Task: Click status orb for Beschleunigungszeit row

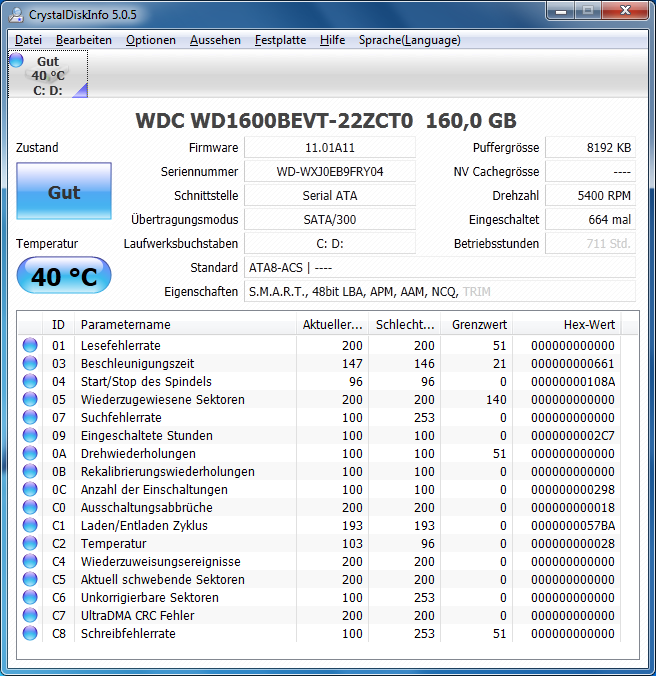Action: tap(30, 363)
